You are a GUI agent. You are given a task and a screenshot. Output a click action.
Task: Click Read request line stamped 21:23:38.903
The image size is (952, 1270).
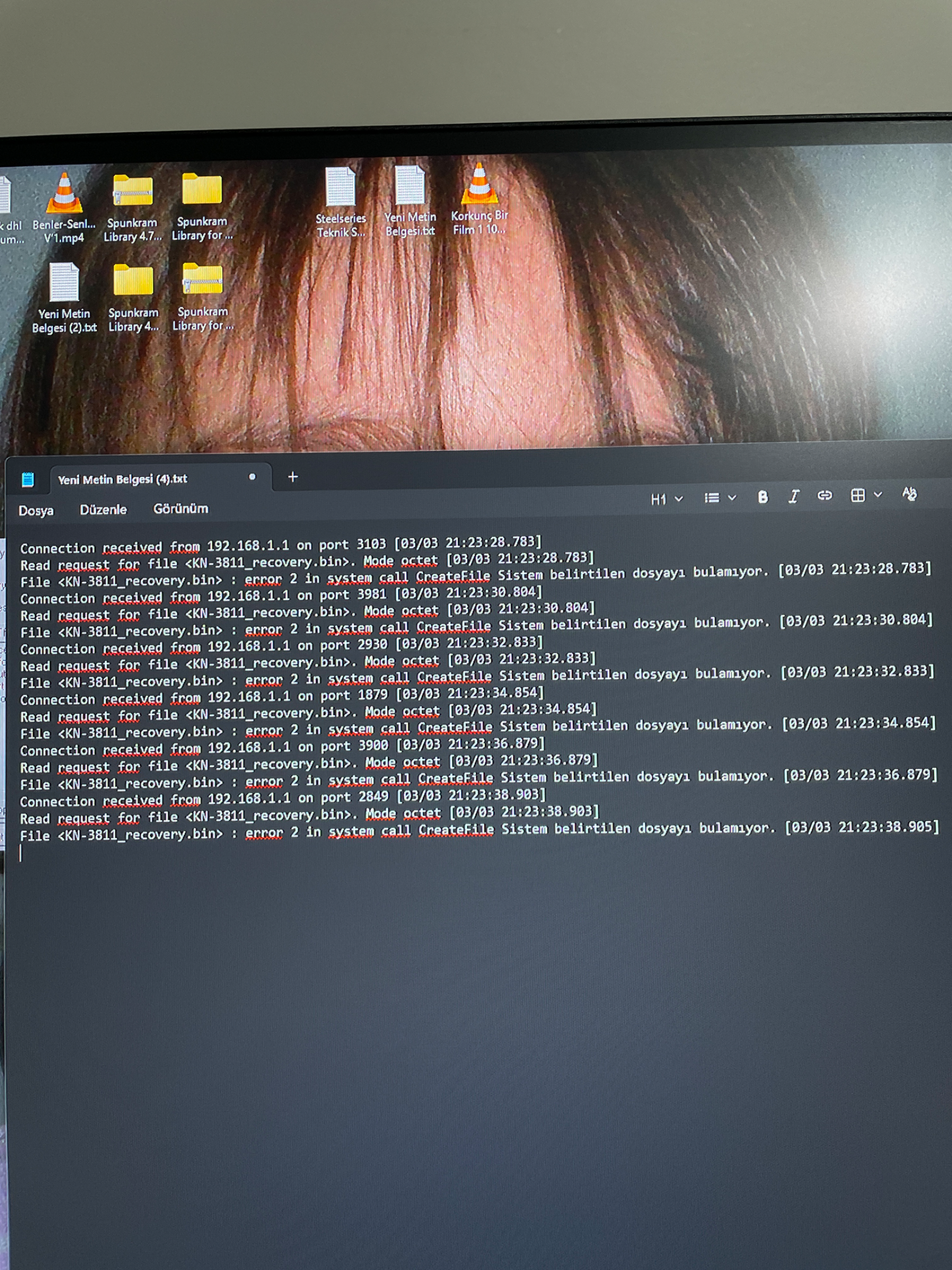(x=310, y=815)
